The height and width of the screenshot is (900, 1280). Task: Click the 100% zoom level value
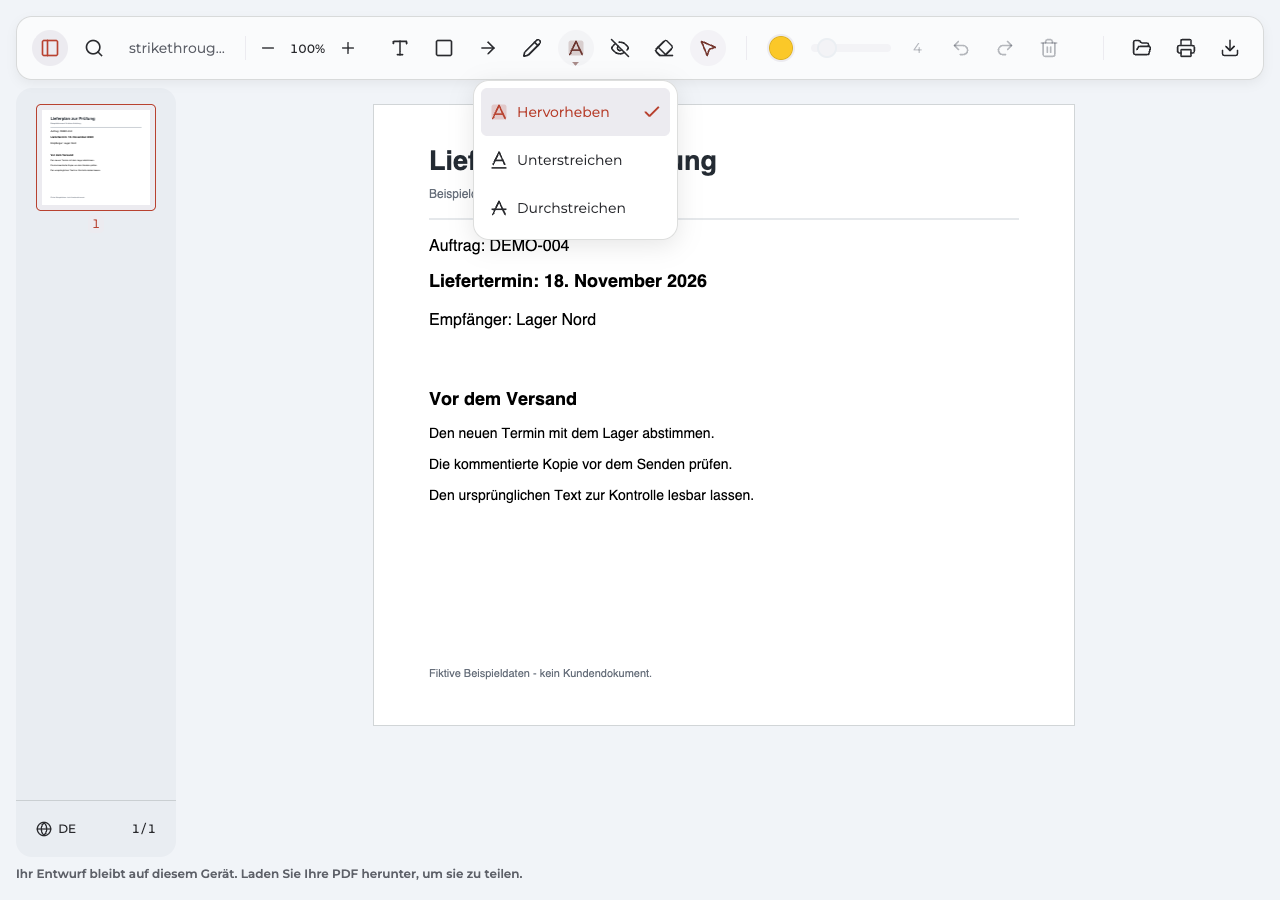[308, 48]
